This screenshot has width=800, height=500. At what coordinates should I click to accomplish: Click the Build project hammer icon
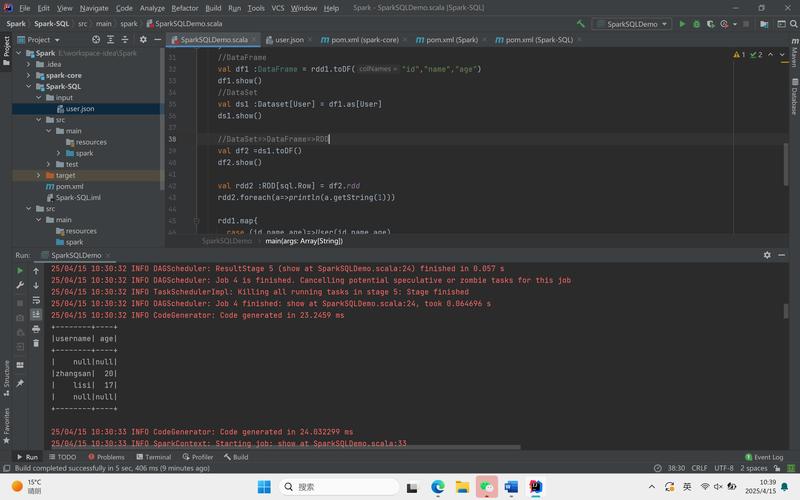pyautogui.click(x=579, y=23)
